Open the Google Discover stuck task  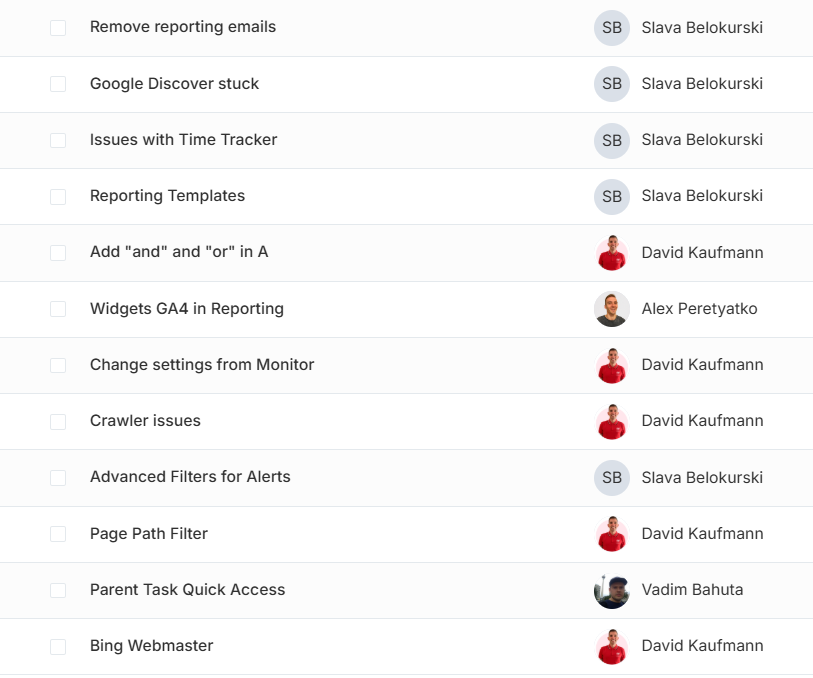(x=174, y=84)
